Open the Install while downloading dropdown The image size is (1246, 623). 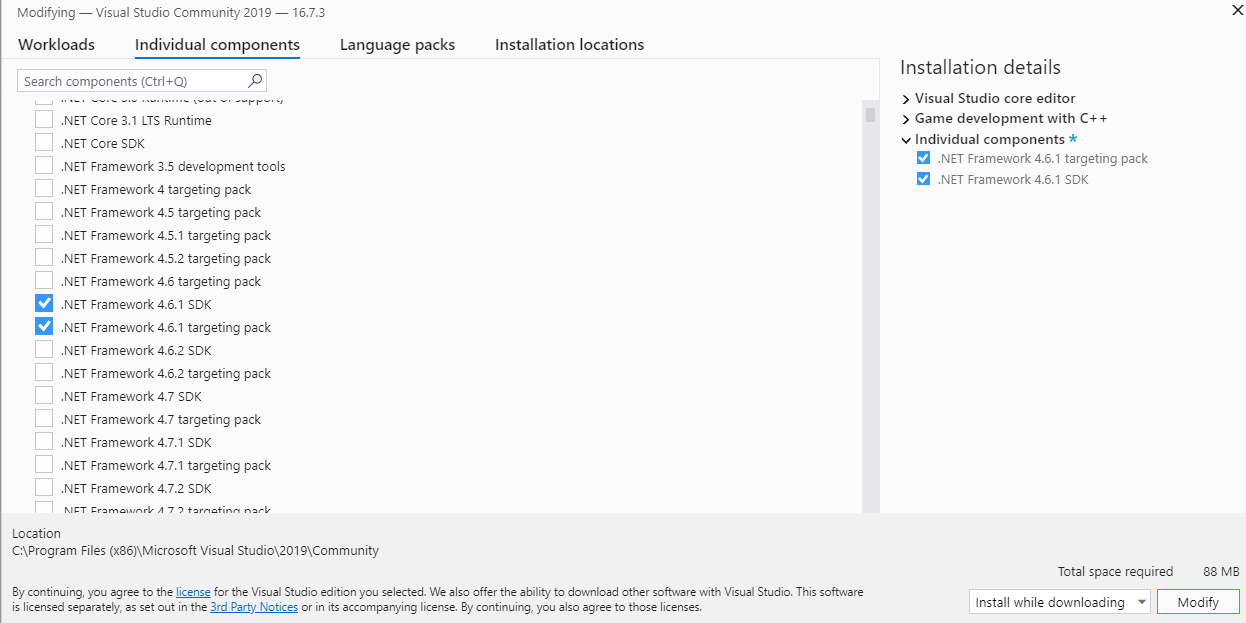(x=1059, y=602)
